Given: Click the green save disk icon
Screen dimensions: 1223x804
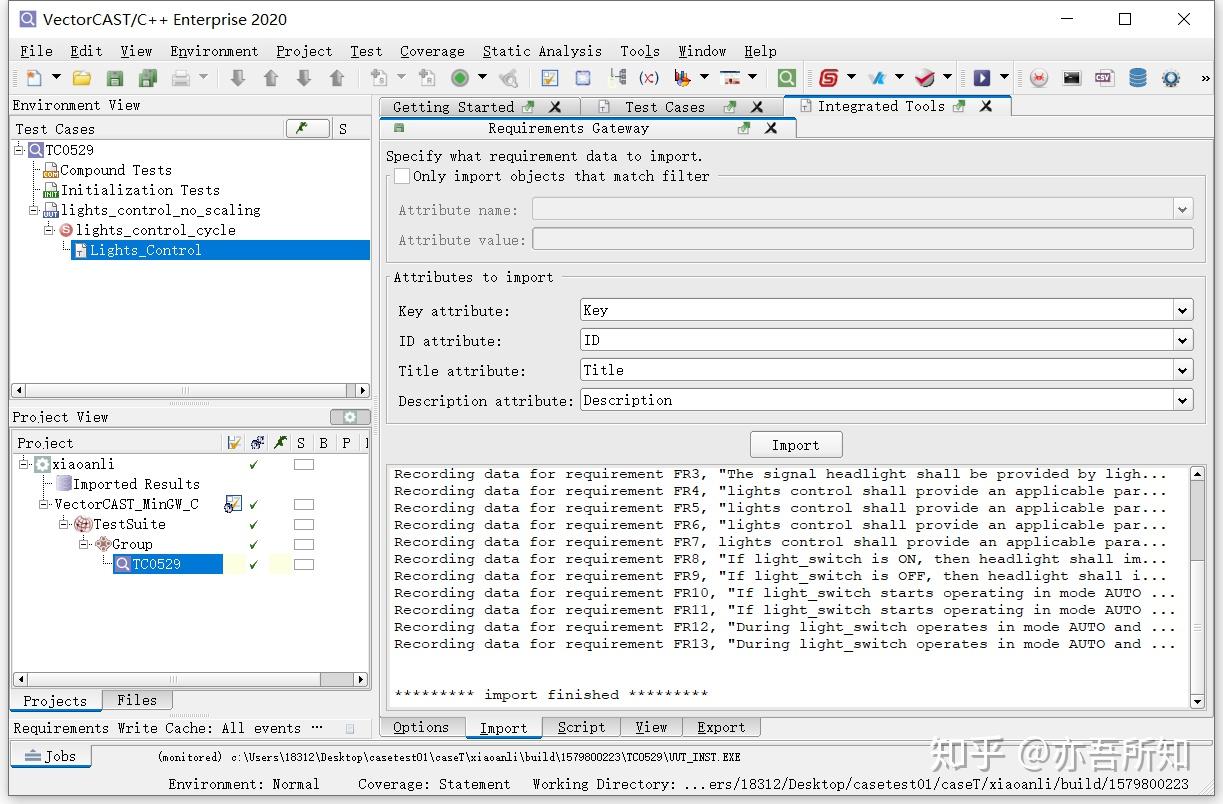Looking at the screenshot, I should [x=115, y=78].
